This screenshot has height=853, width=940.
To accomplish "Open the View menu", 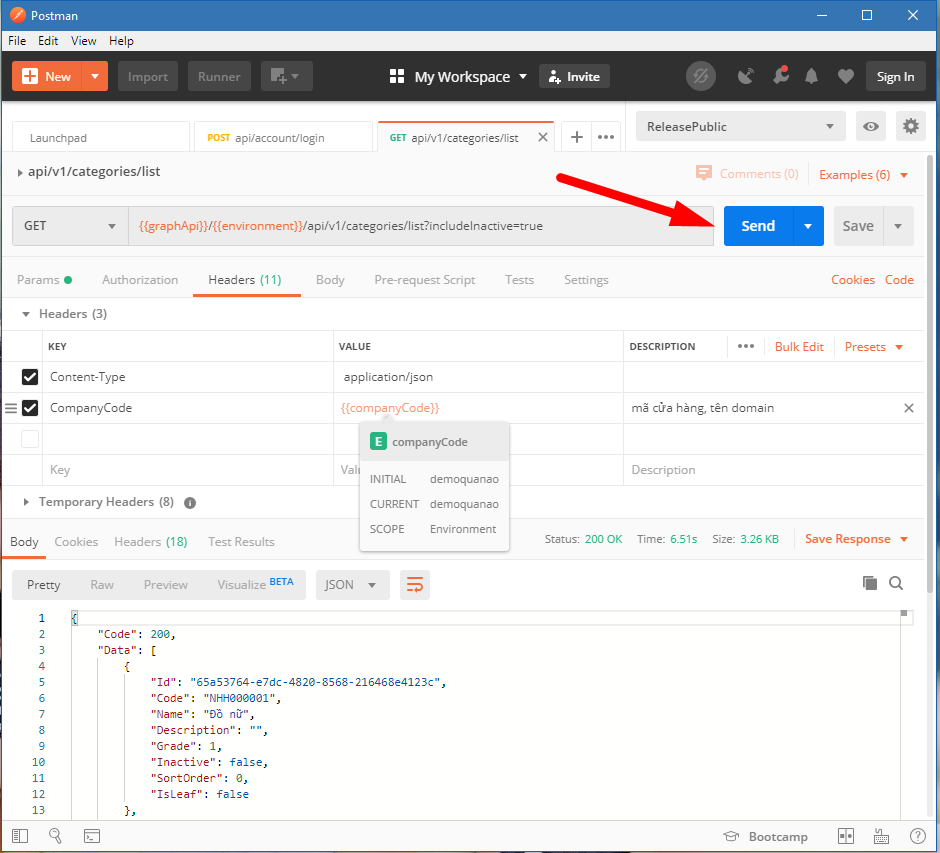I will point(83,41).
